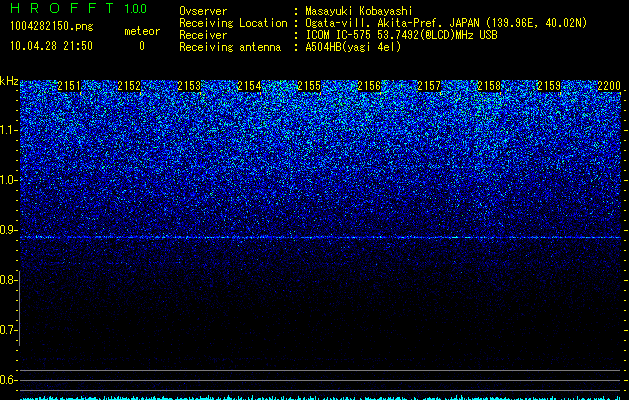Click the 0.6 kHz axis label

click(x=7, y=380)
